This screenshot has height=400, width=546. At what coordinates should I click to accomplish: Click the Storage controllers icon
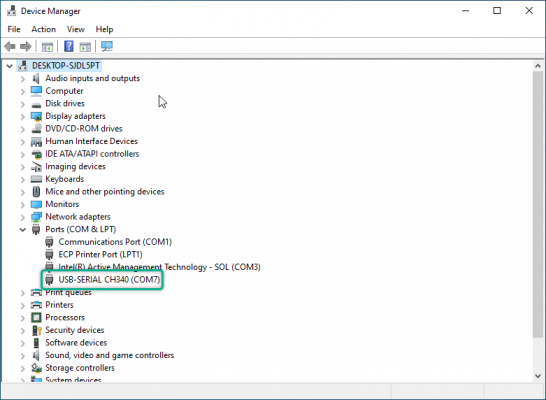[37, 368]
